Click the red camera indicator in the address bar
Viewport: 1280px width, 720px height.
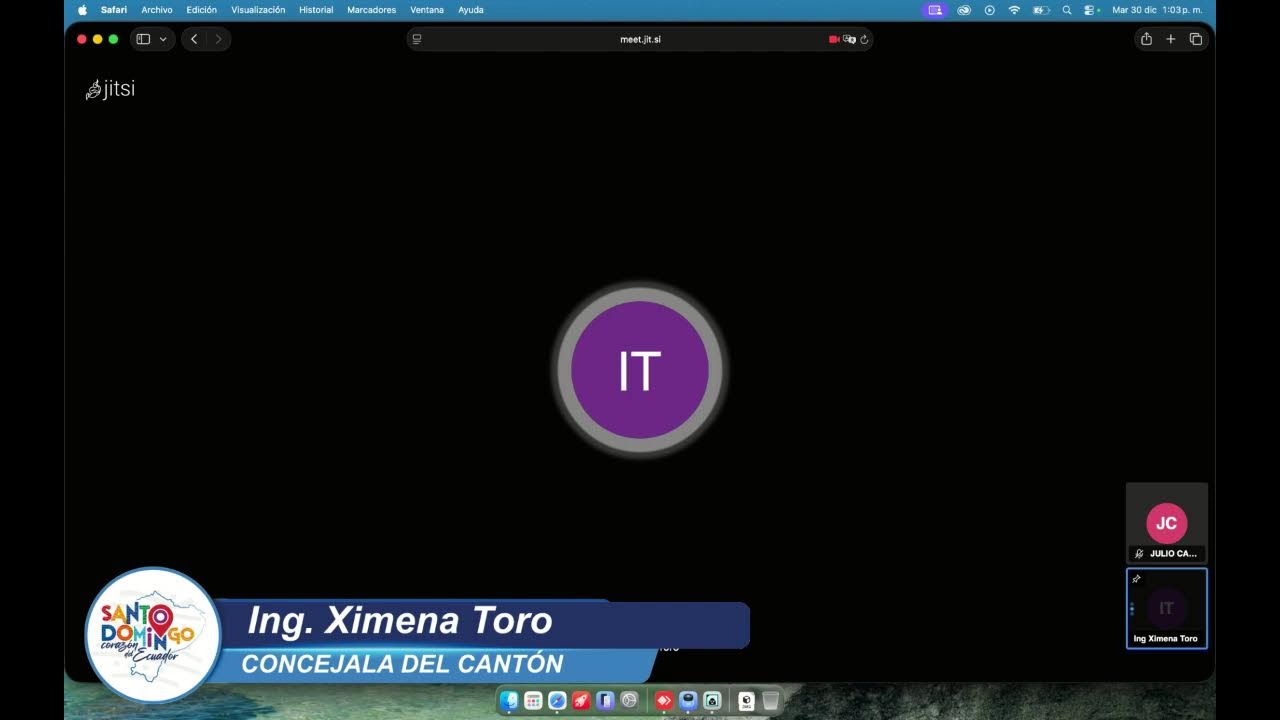point(834,39)
